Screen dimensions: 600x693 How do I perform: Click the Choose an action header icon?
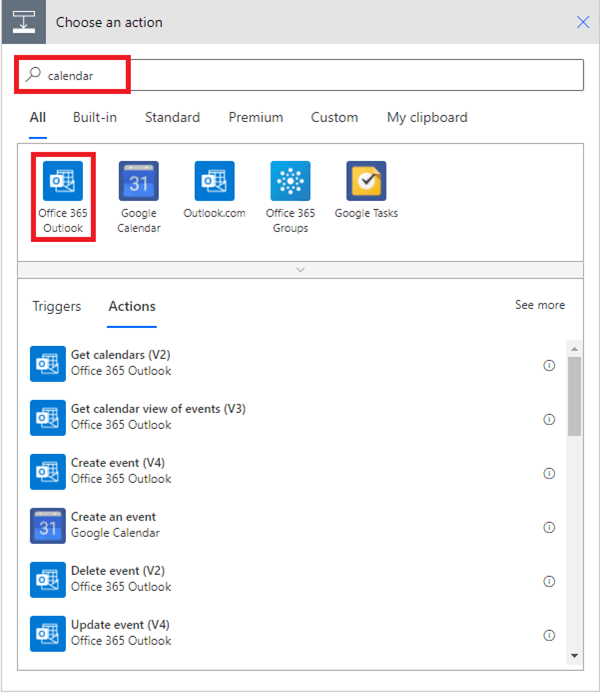(24, 22)
